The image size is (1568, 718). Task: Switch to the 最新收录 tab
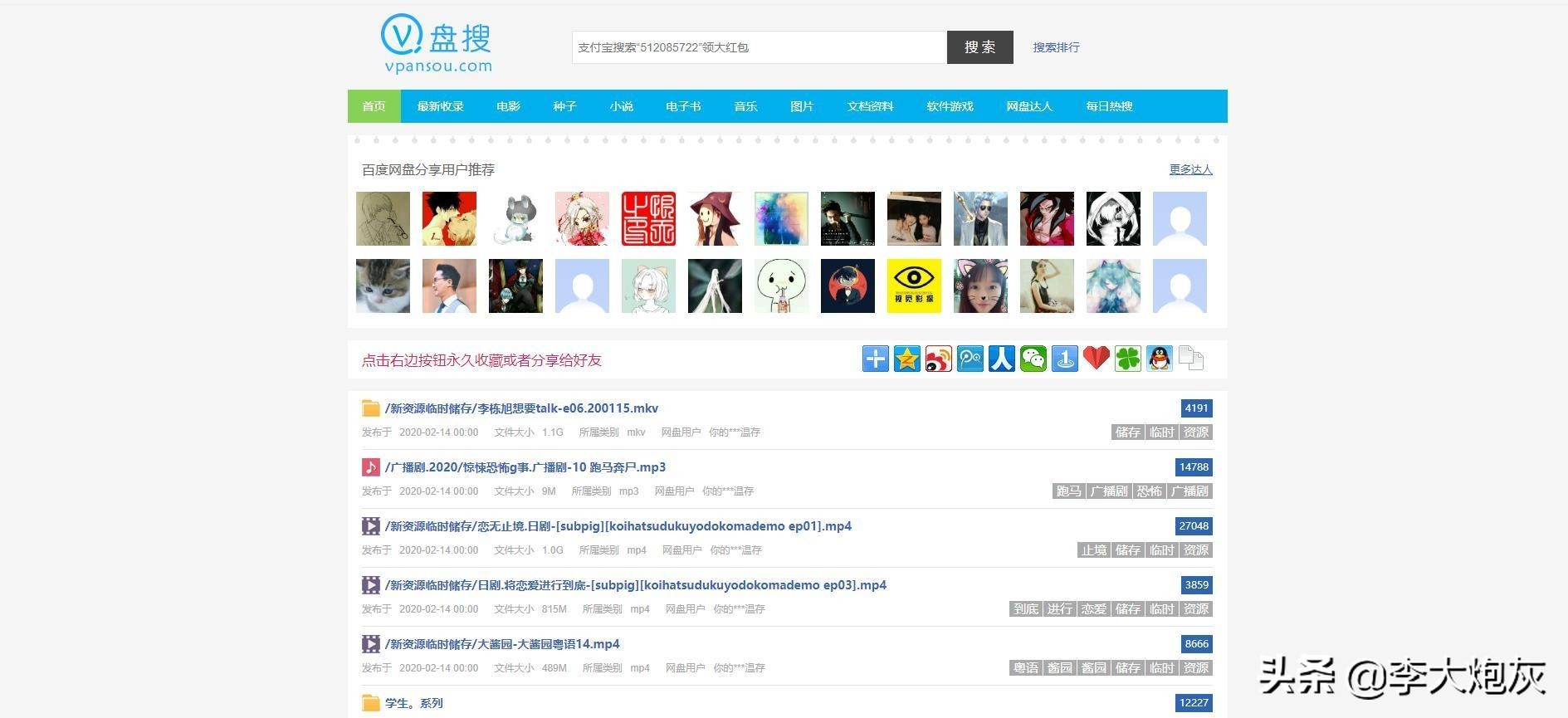(440, 106)
